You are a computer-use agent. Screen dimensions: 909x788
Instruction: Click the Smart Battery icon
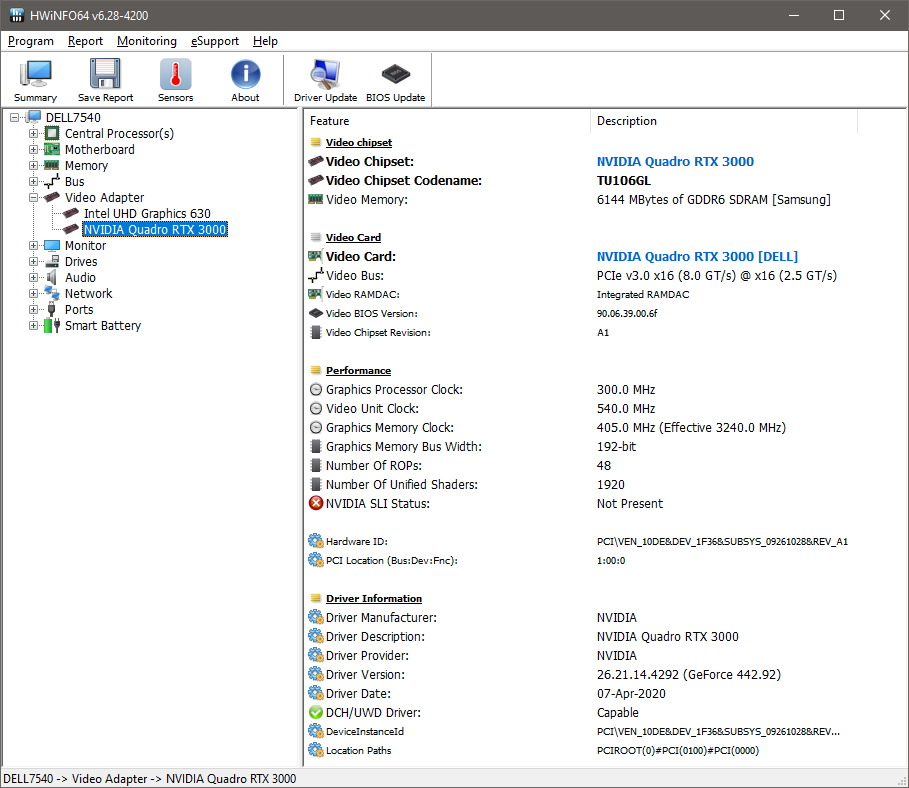(52, 325)
